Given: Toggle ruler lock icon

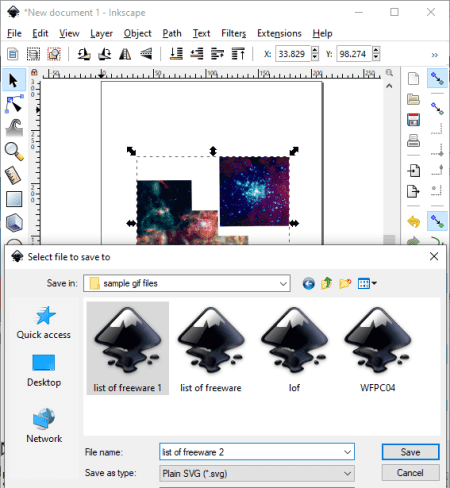Looking at the screenshot, I should pos(34,72).
